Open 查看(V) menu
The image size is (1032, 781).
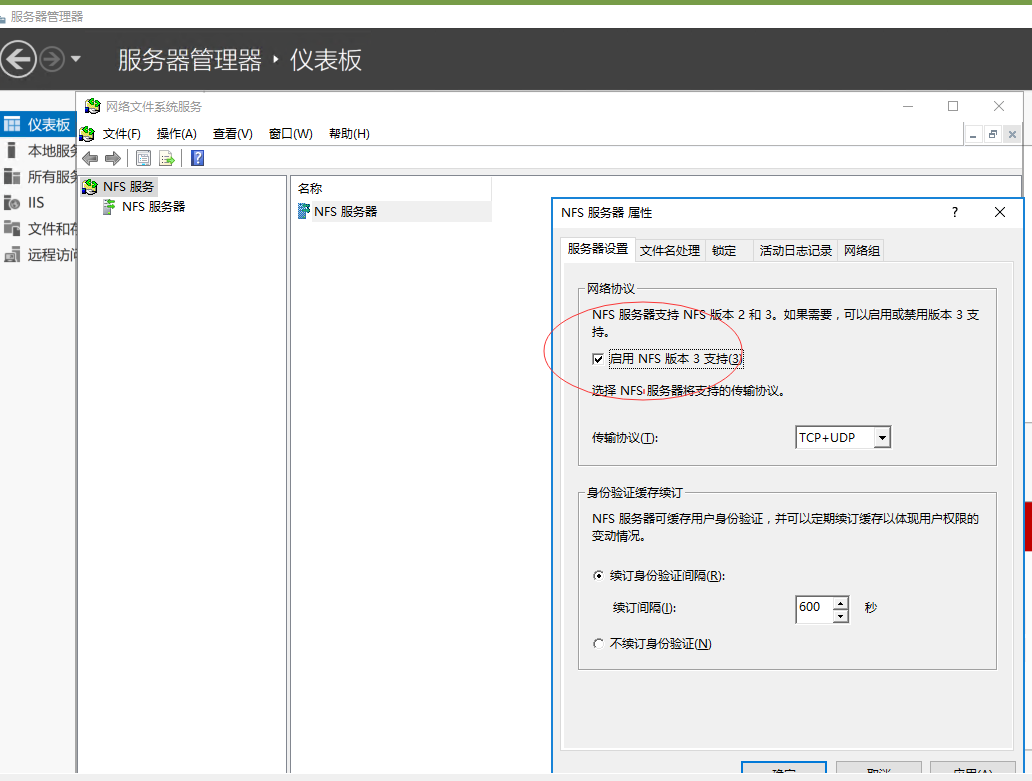[232, 134]
